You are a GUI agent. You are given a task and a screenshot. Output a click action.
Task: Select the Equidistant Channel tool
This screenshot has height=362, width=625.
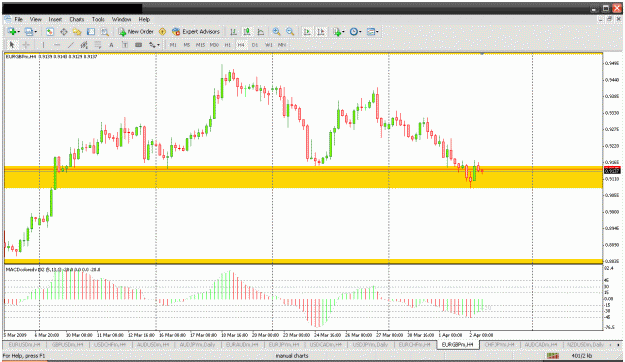(84, 45)
